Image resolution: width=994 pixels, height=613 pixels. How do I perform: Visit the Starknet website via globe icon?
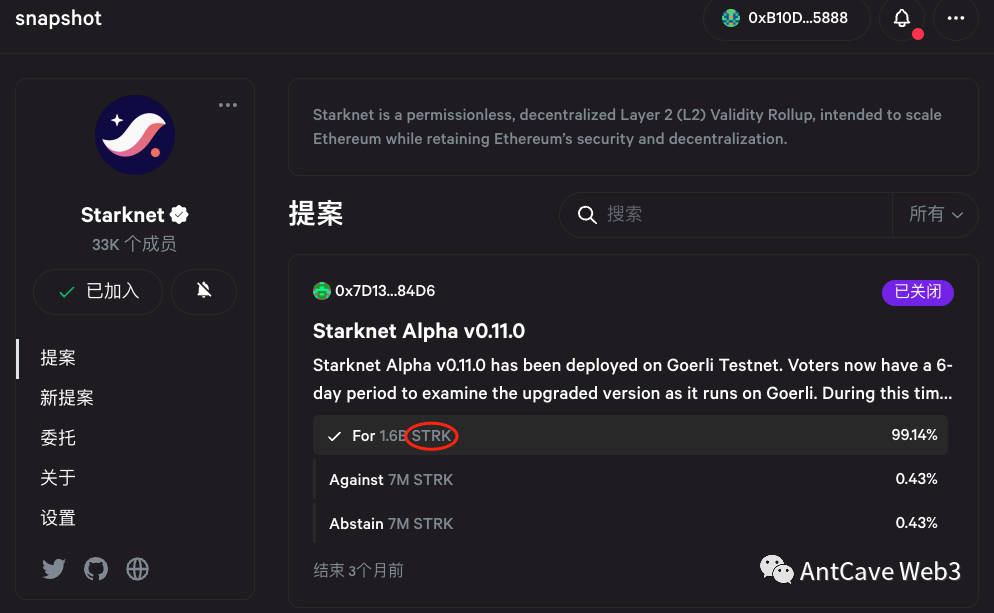tap(137, 568)
